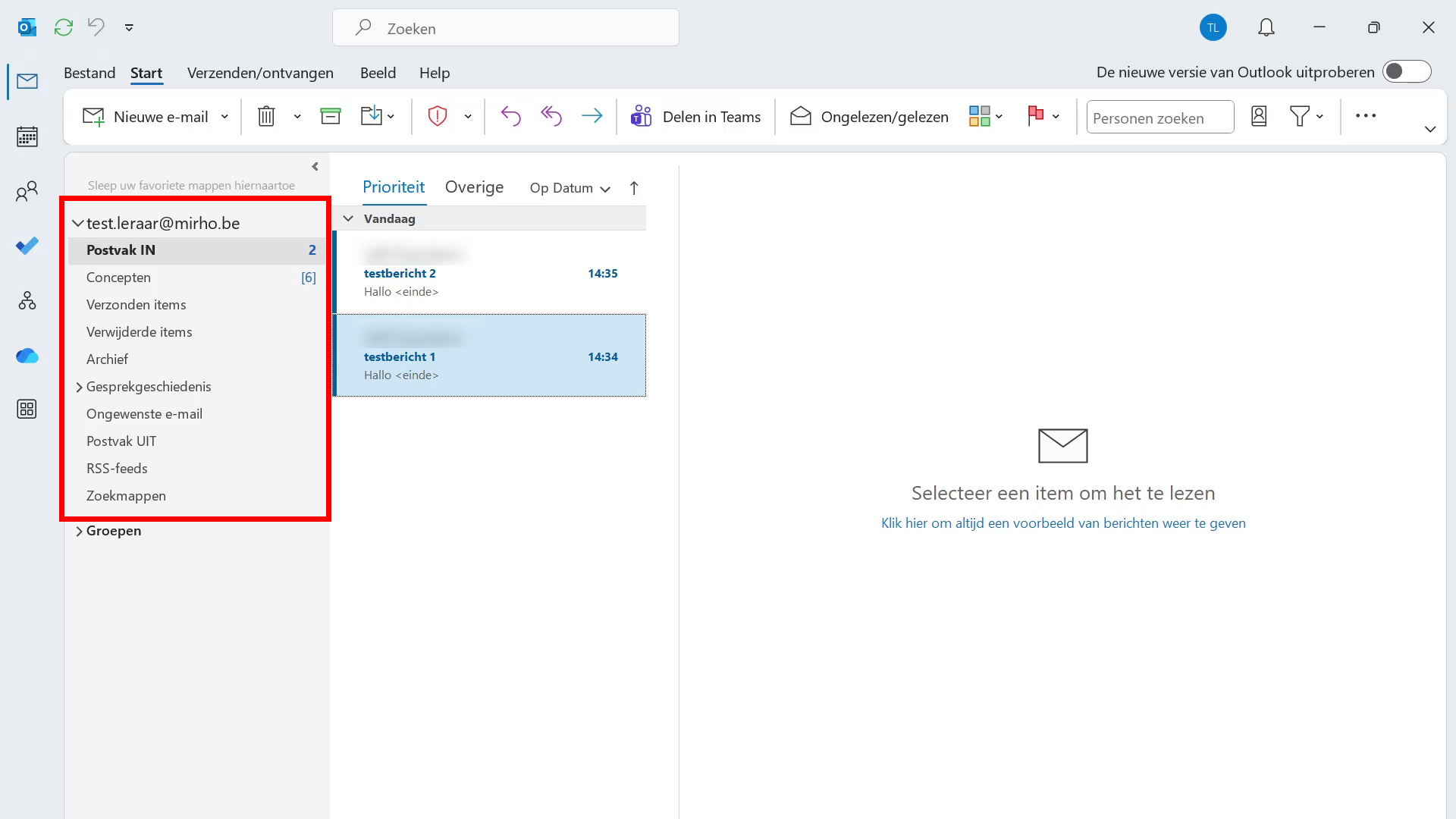Open the address book icon
This screenshot has width=1456, height=819.
(1259, 116)
